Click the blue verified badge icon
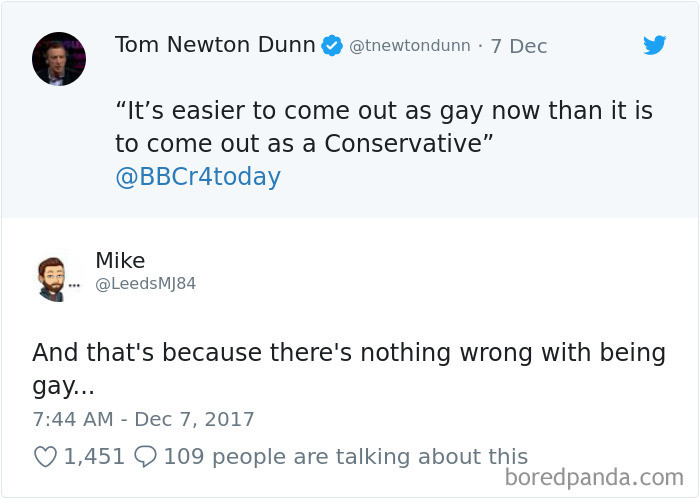700x499 pixels. click(x=332, y=46)
